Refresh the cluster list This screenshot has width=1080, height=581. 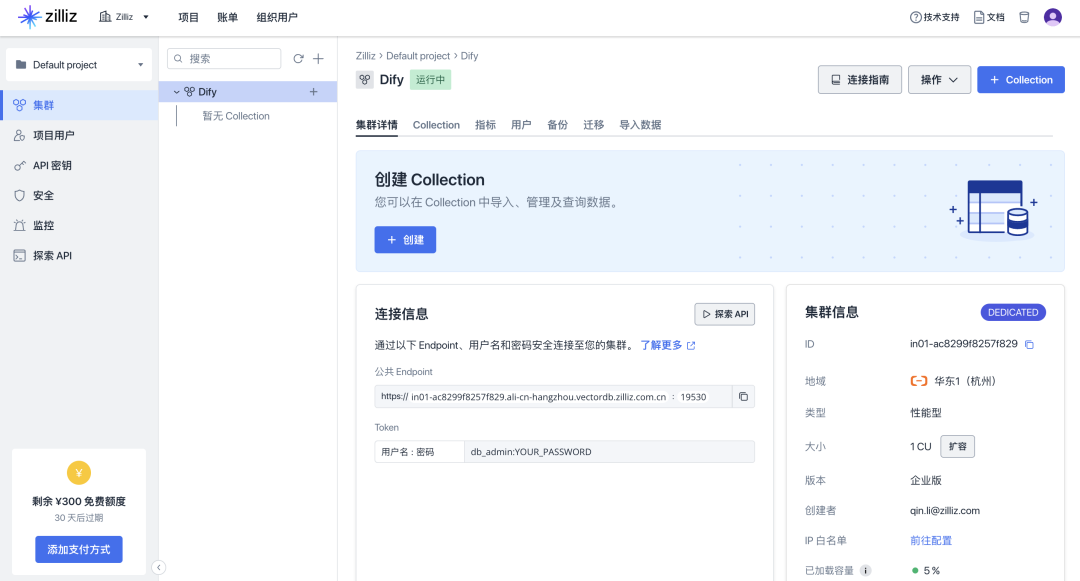tap(298, 59)
